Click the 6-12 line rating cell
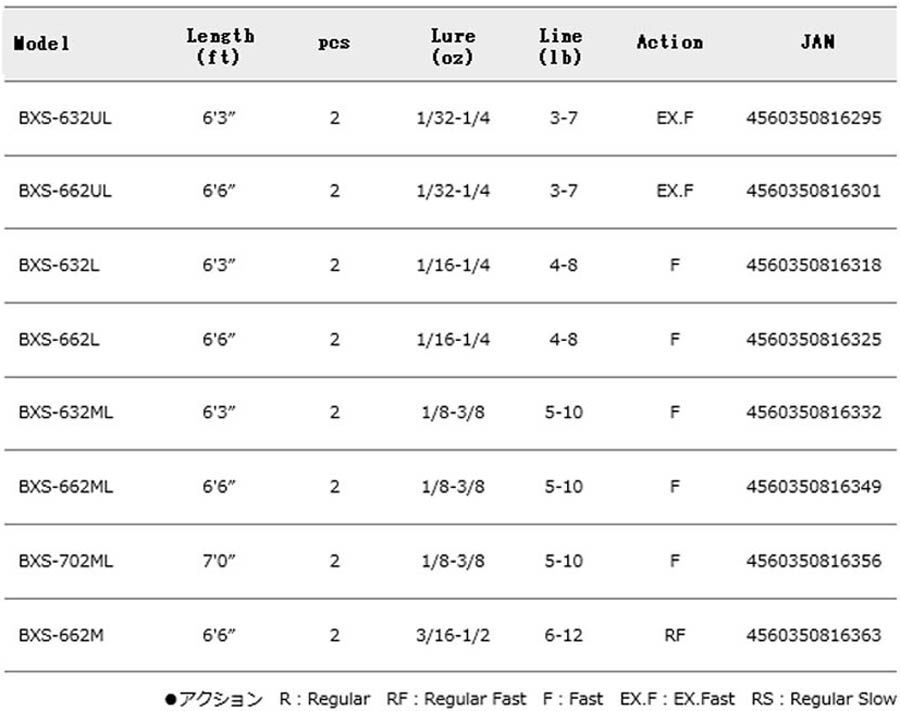 [563, 635]
